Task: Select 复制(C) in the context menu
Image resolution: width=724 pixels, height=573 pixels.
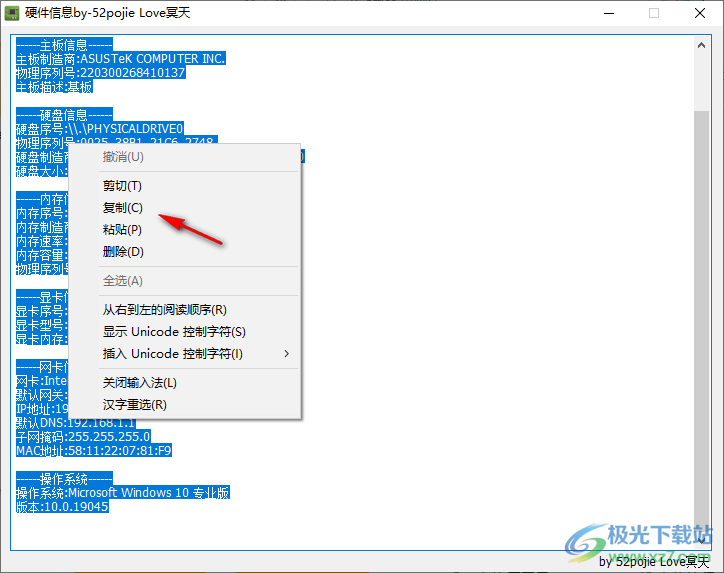Action: 123,208
